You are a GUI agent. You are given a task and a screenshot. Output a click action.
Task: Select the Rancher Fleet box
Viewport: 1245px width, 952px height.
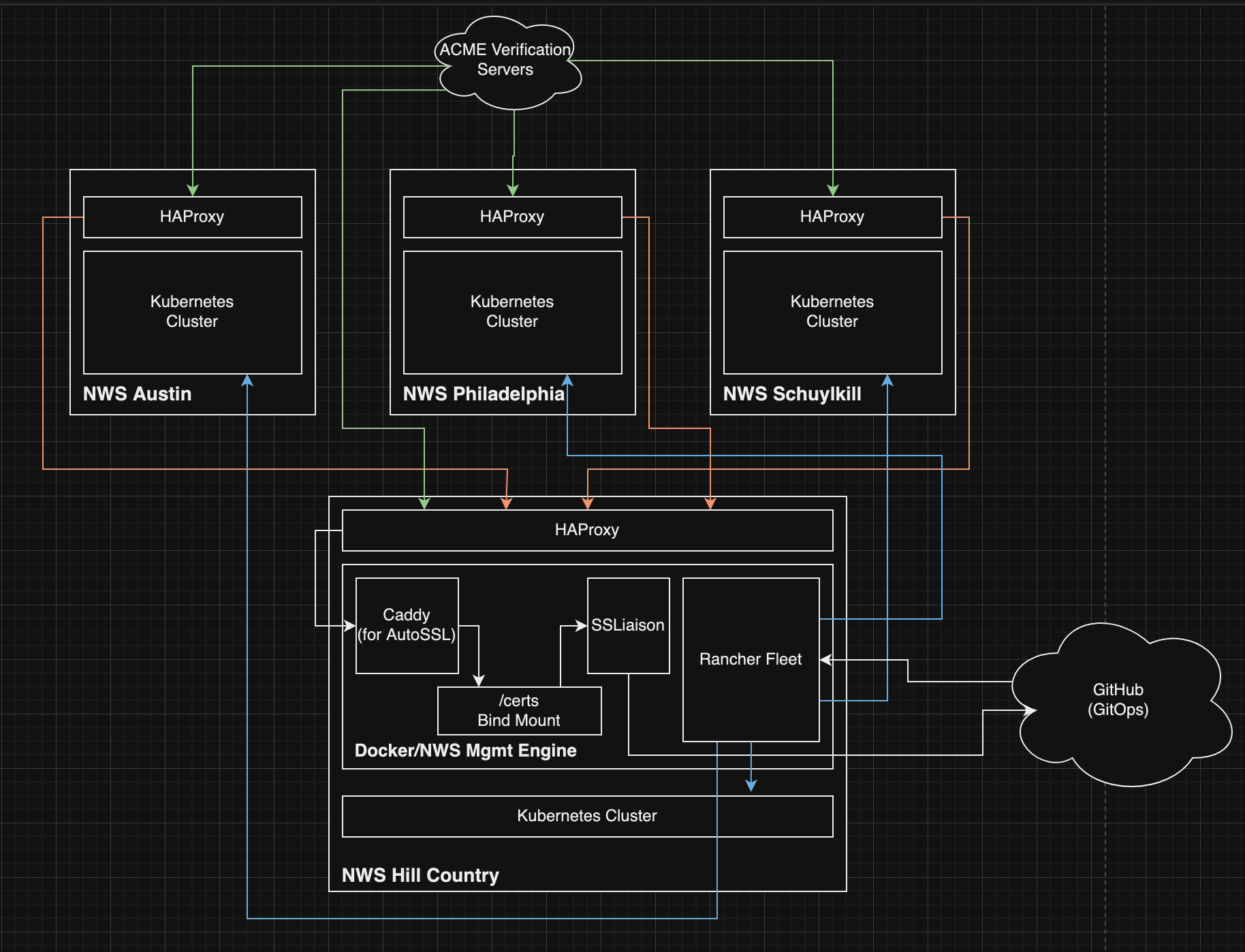coord(751,659)
